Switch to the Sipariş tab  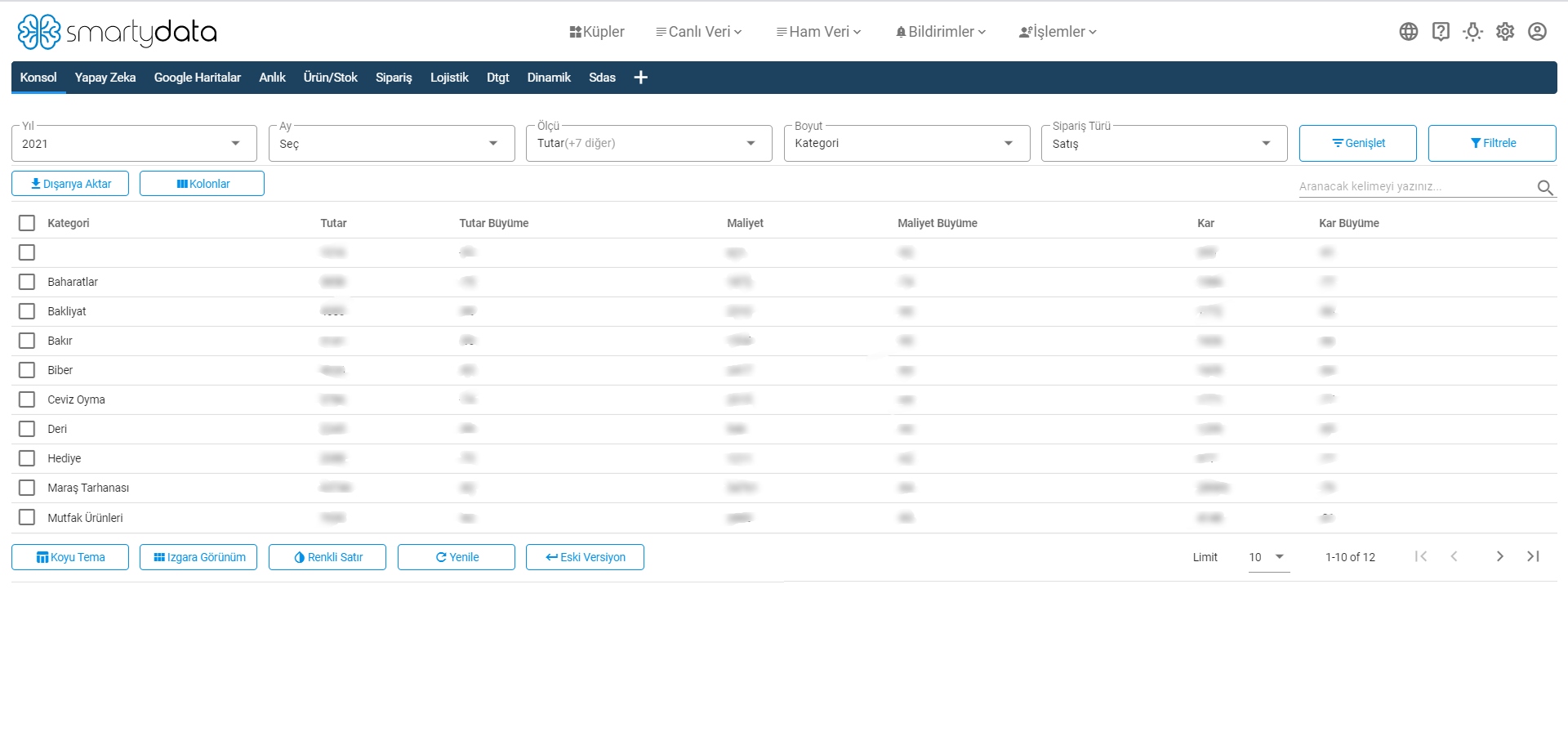click(394, 78)
